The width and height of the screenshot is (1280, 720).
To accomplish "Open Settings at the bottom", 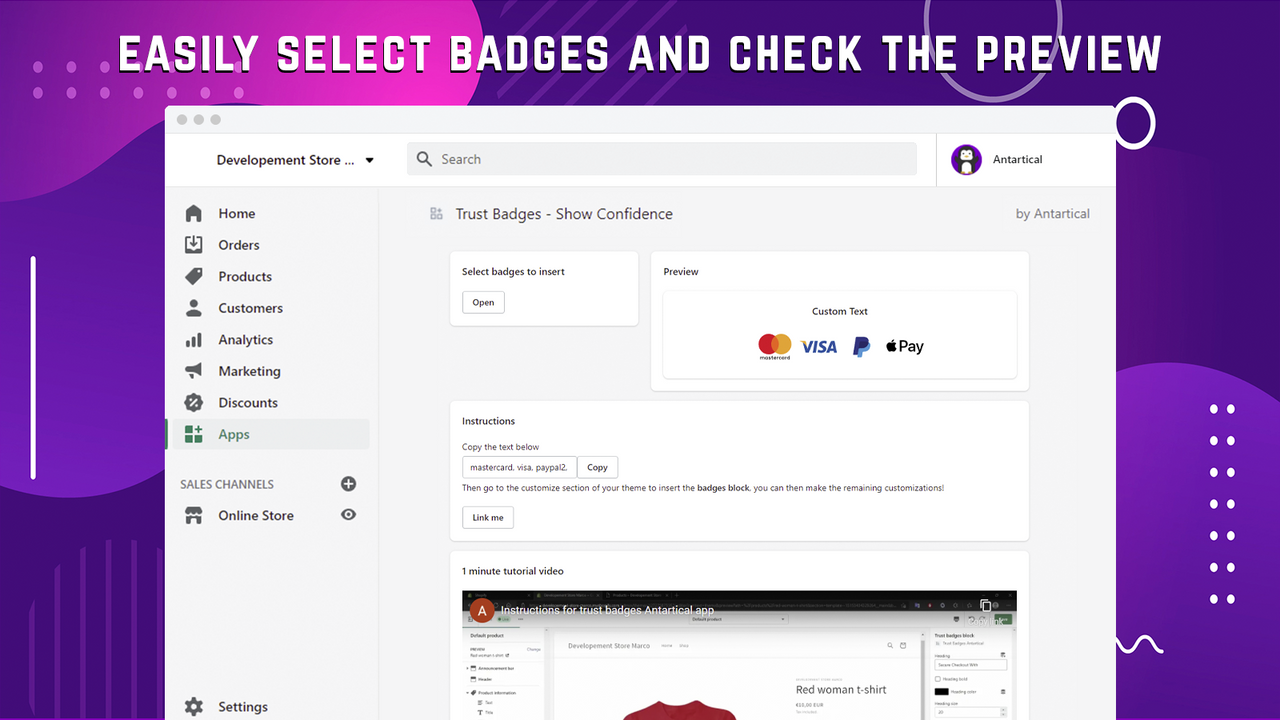I will click(242, 706).
